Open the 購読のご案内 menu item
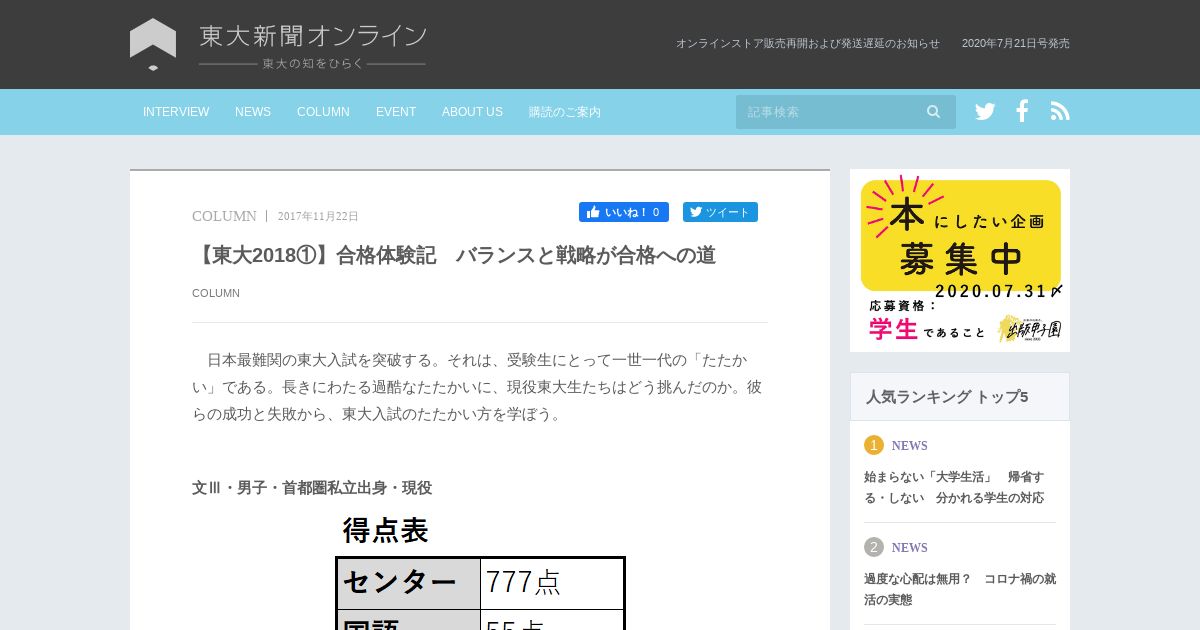This screenshot has width=1200, height=630. point(565,112)
